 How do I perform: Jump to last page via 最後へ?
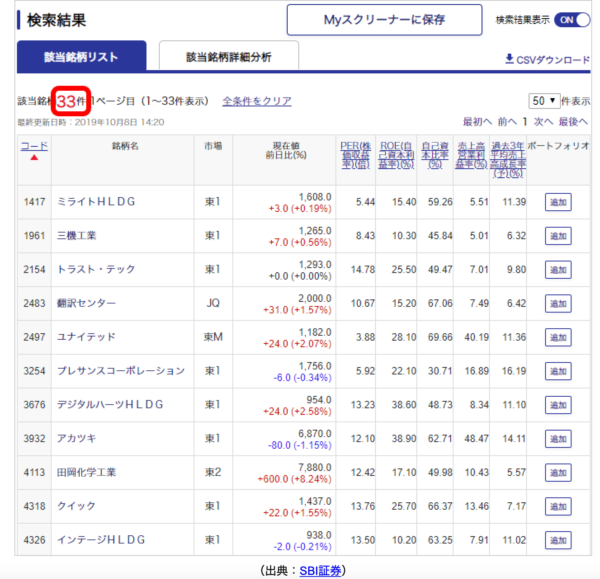click(x=573, y=121)
